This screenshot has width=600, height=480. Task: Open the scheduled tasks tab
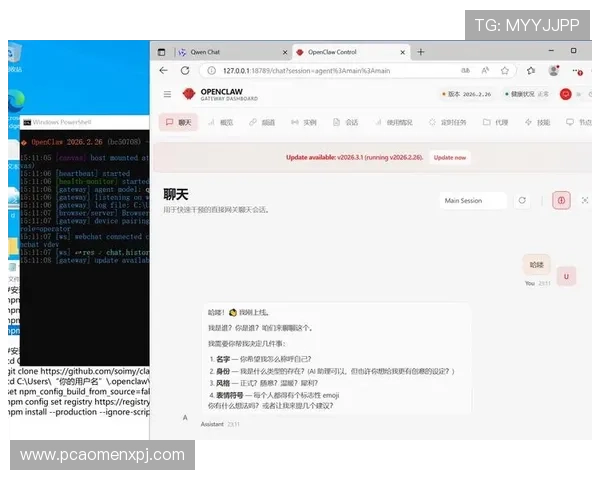pos(448,122)
